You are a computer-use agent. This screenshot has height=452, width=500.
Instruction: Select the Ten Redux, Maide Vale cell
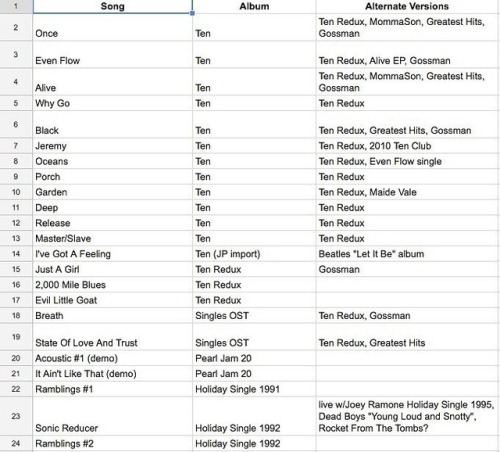(x=407, y=192)
